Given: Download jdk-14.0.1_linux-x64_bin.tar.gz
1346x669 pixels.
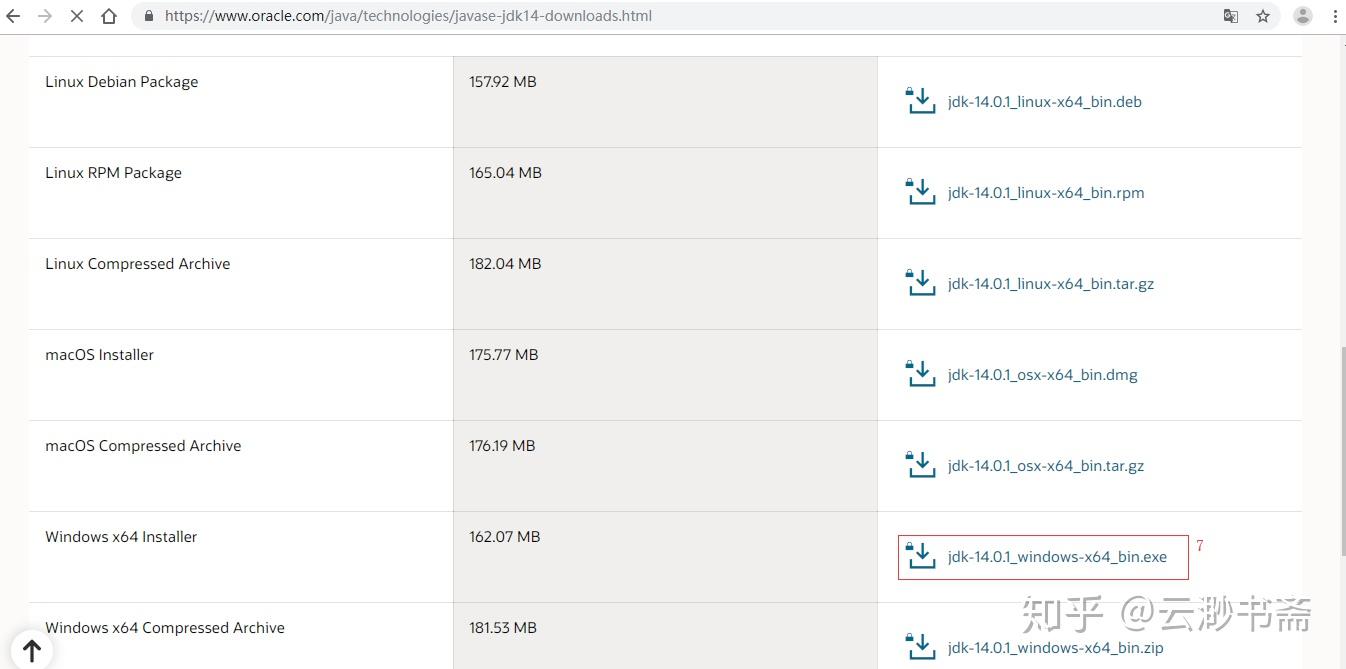Looking at the screenshot, I should (1050, 284).
